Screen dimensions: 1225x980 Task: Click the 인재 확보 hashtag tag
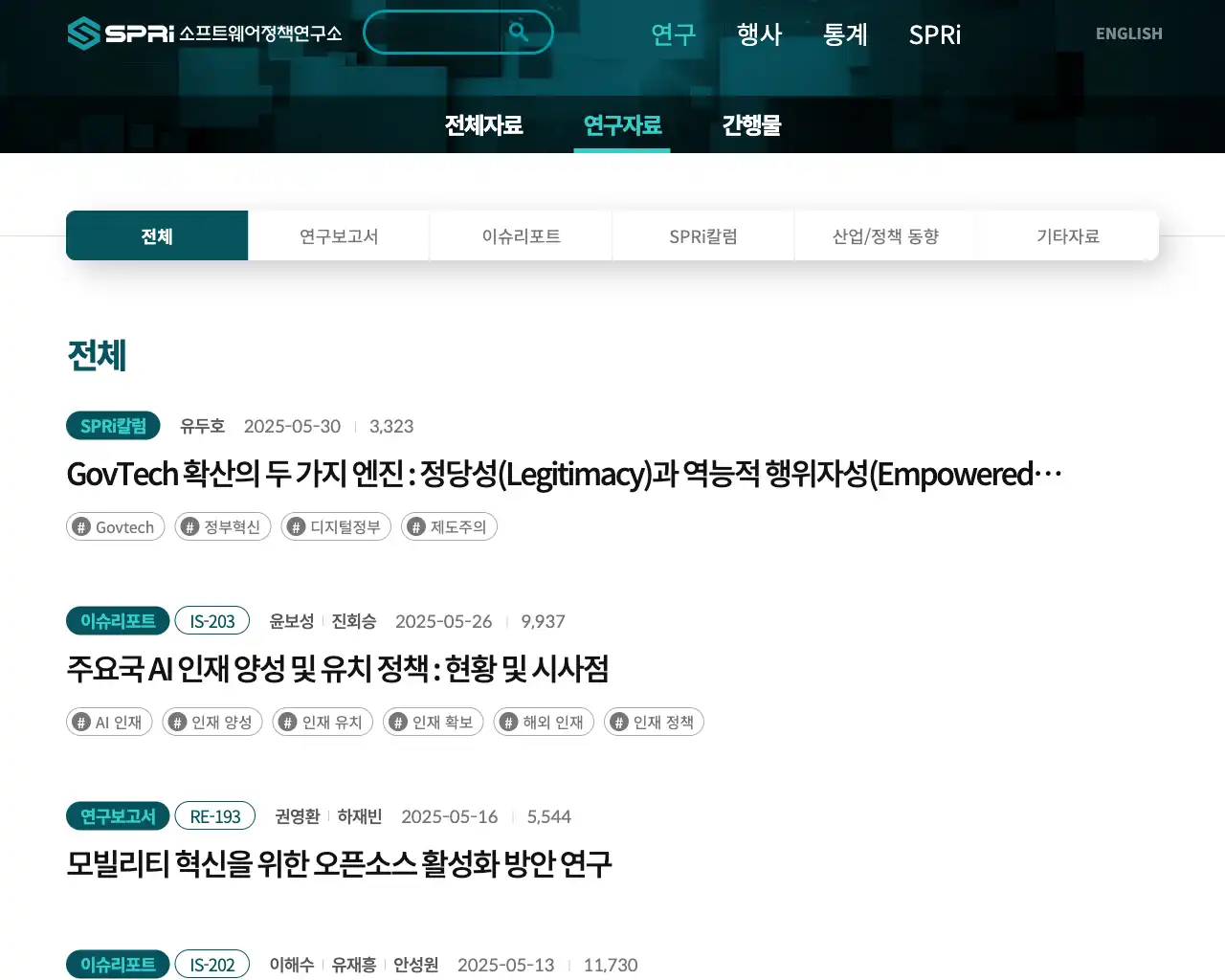click(434, 722)
